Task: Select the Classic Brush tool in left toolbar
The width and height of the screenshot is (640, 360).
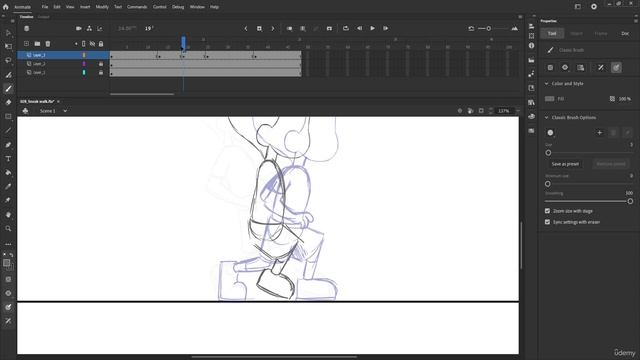Action: [x=8, y=89]
